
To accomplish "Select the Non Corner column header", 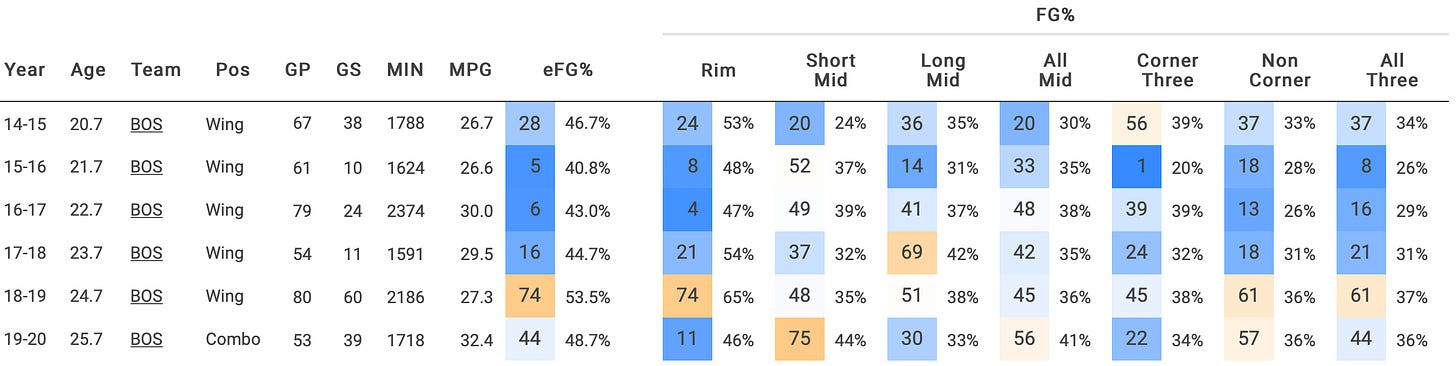I will click(x=1279, y=70).
